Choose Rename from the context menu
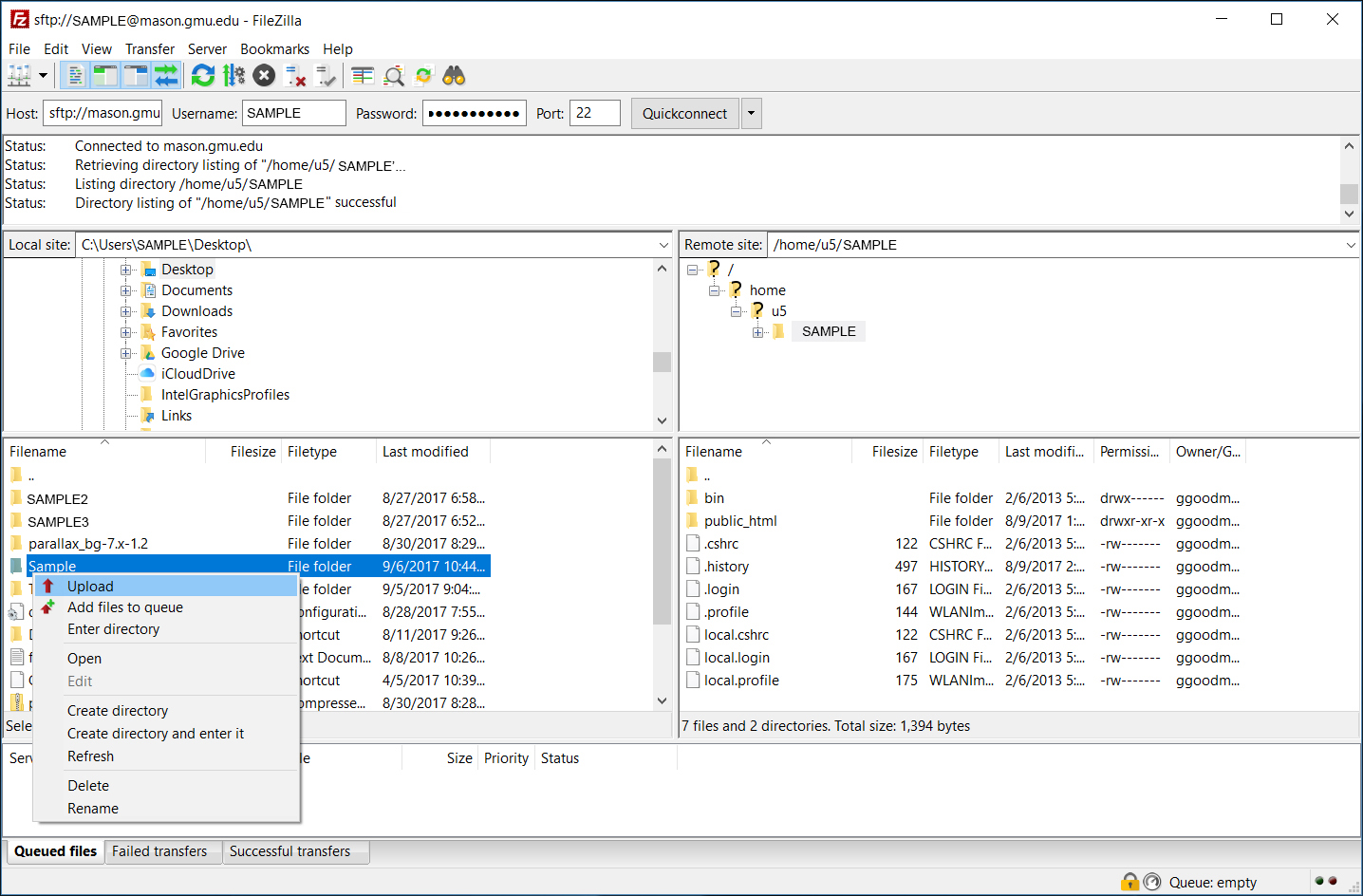Screen dimensions: 1363x896 click(166, 809)
